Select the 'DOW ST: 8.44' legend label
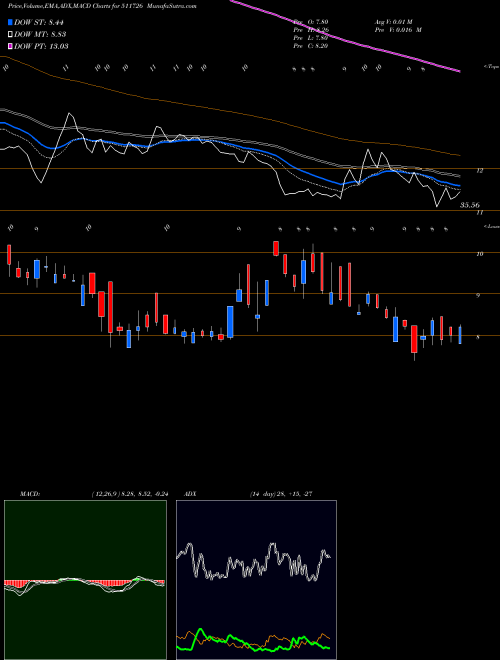Image resolution: width=500 pixels, height=660 pixels. click(x=39, y=22)
